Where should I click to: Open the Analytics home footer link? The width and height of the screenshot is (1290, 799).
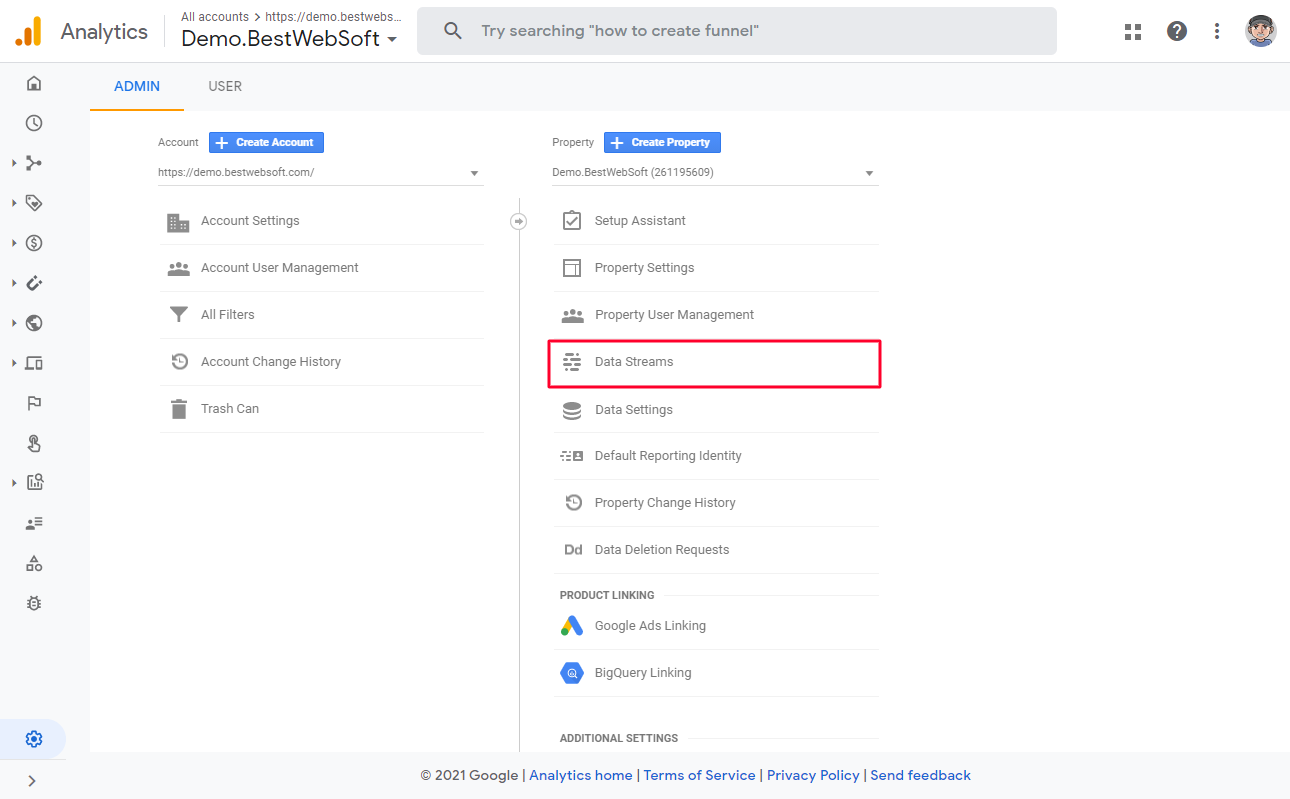(581, 775)
